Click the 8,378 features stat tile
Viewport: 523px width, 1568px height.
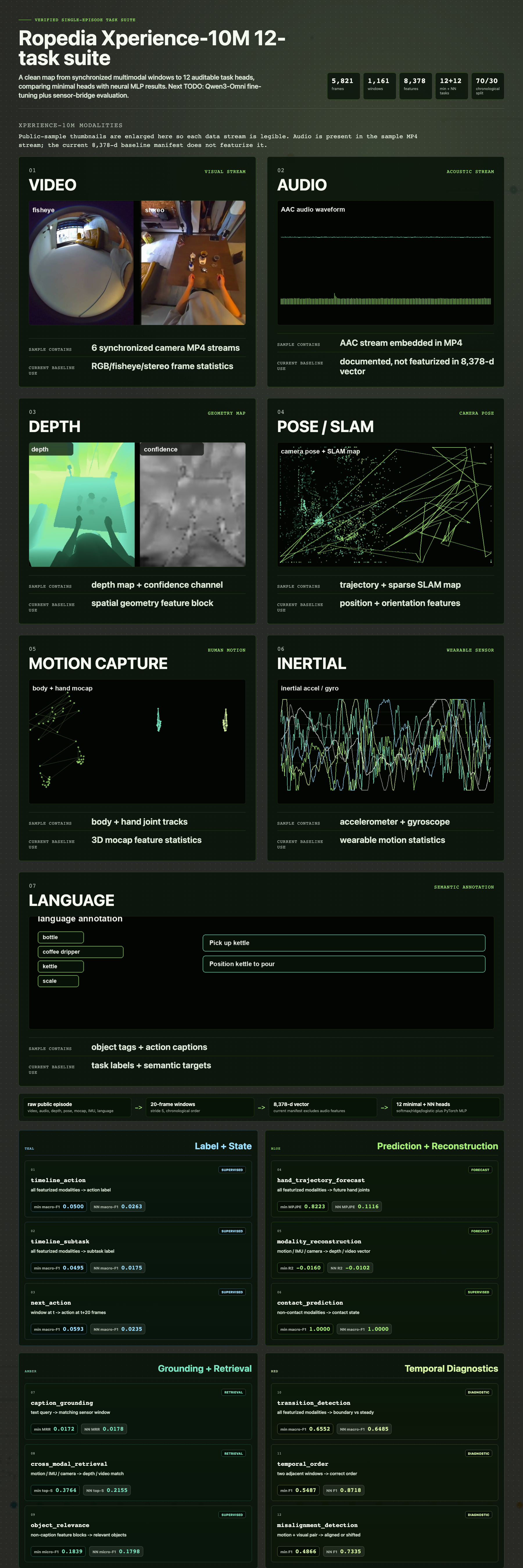tap(415, 86)
